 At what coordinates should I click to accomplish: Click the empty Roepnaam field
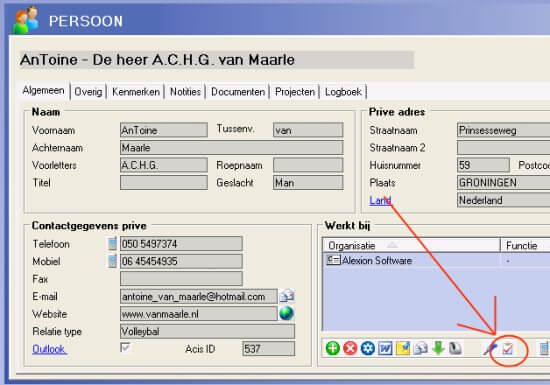(x=308, y=165)
